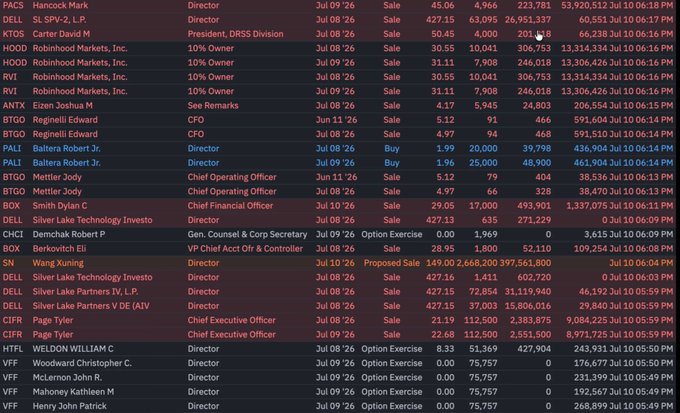This screenshot has height=413, width=680.
Task: Select shares cell 51,369
Action: (483, 349)
